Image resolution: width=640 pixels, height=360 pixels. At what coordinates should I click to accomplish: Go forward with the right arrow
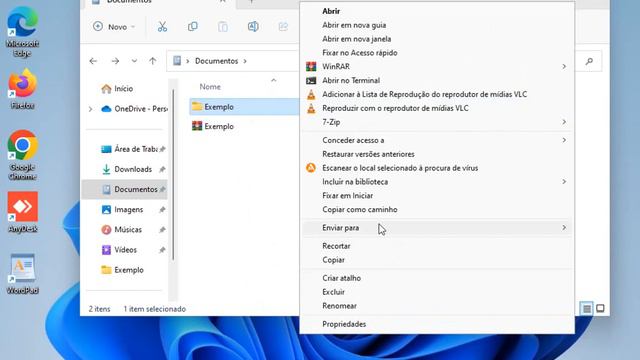click(x=115, y=61)
